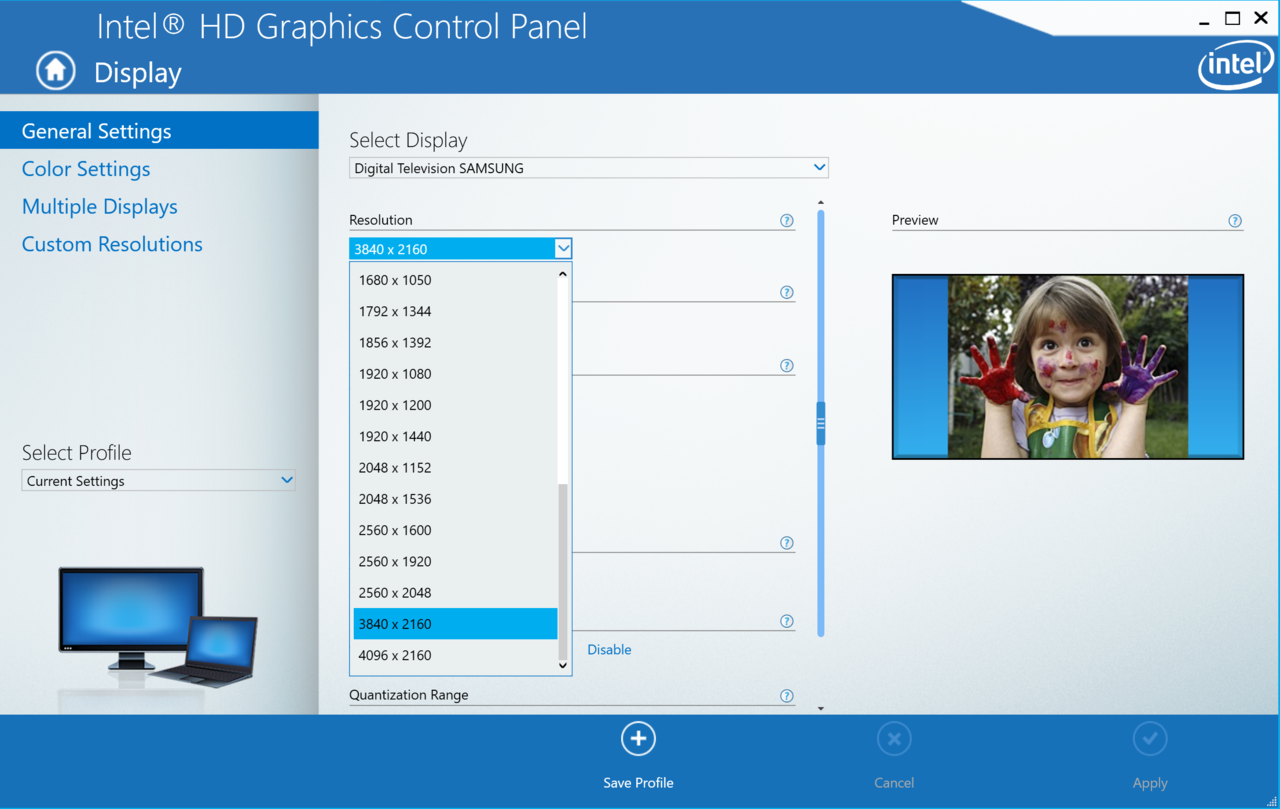The width and height of the screenshot is (1280, 809).
Task: Click the Apply checkmark icon
Action: pos(1150,739)
